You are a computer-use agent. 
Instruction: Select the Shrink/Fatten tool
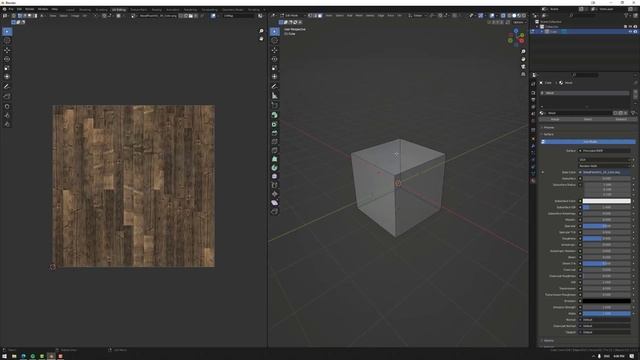point(275,194)
